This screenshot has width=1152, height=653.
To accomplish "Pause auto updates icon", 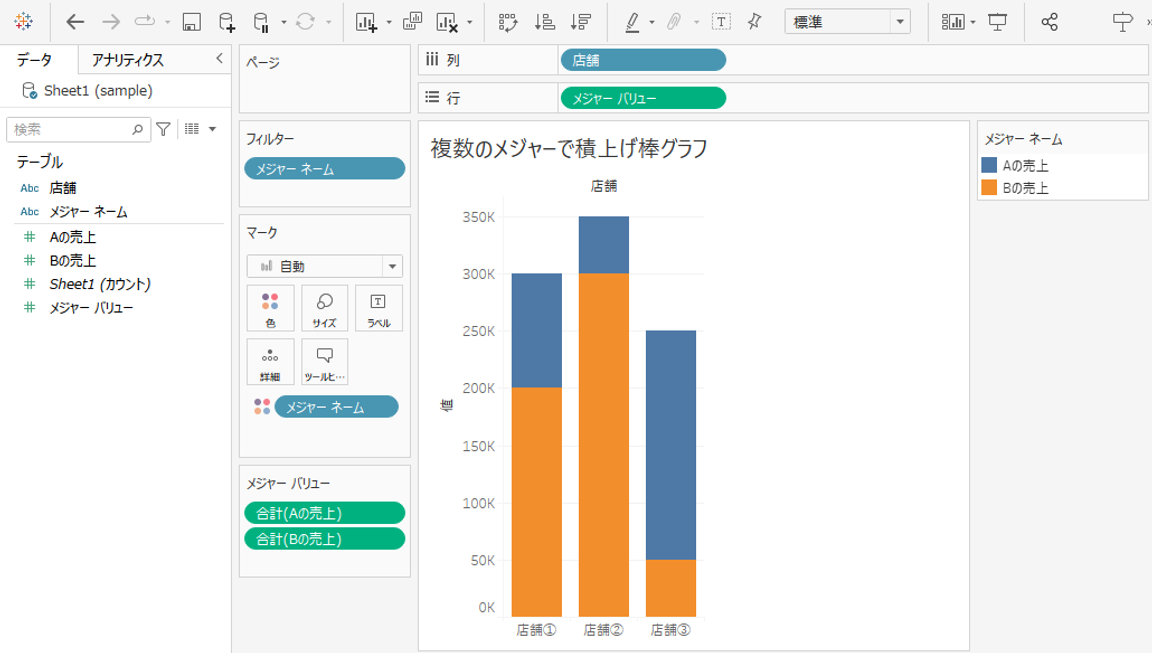I will [261, 22].
